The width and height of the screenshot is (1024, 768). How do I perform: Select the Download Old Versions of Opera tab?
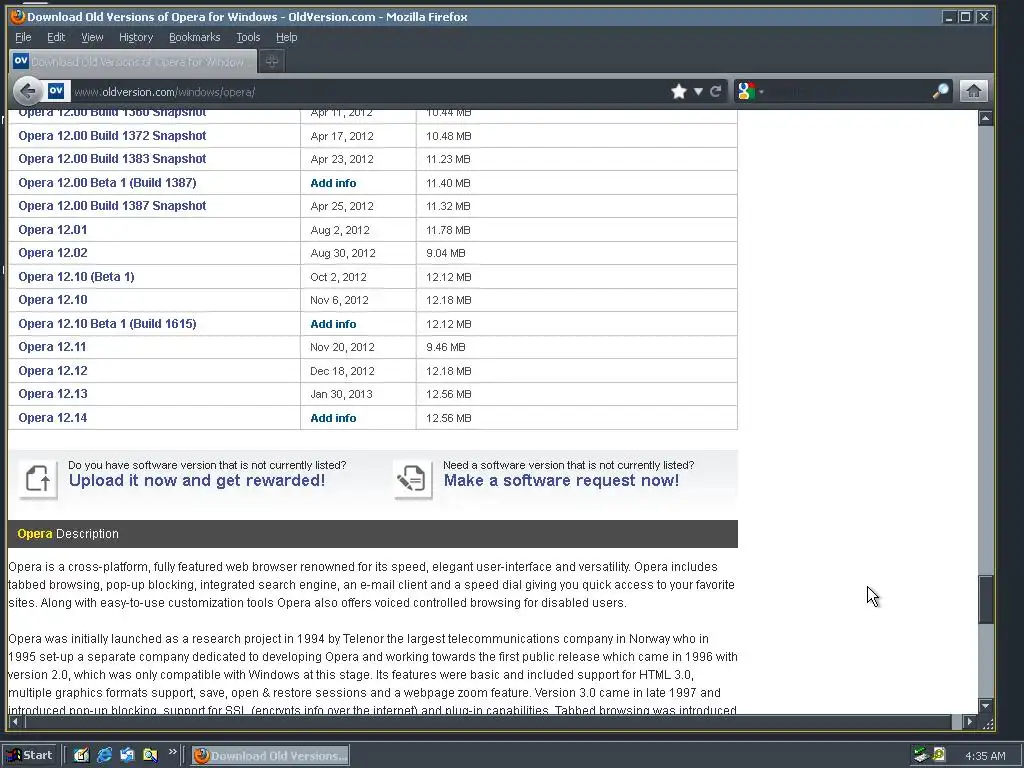[x=133, y=61]
